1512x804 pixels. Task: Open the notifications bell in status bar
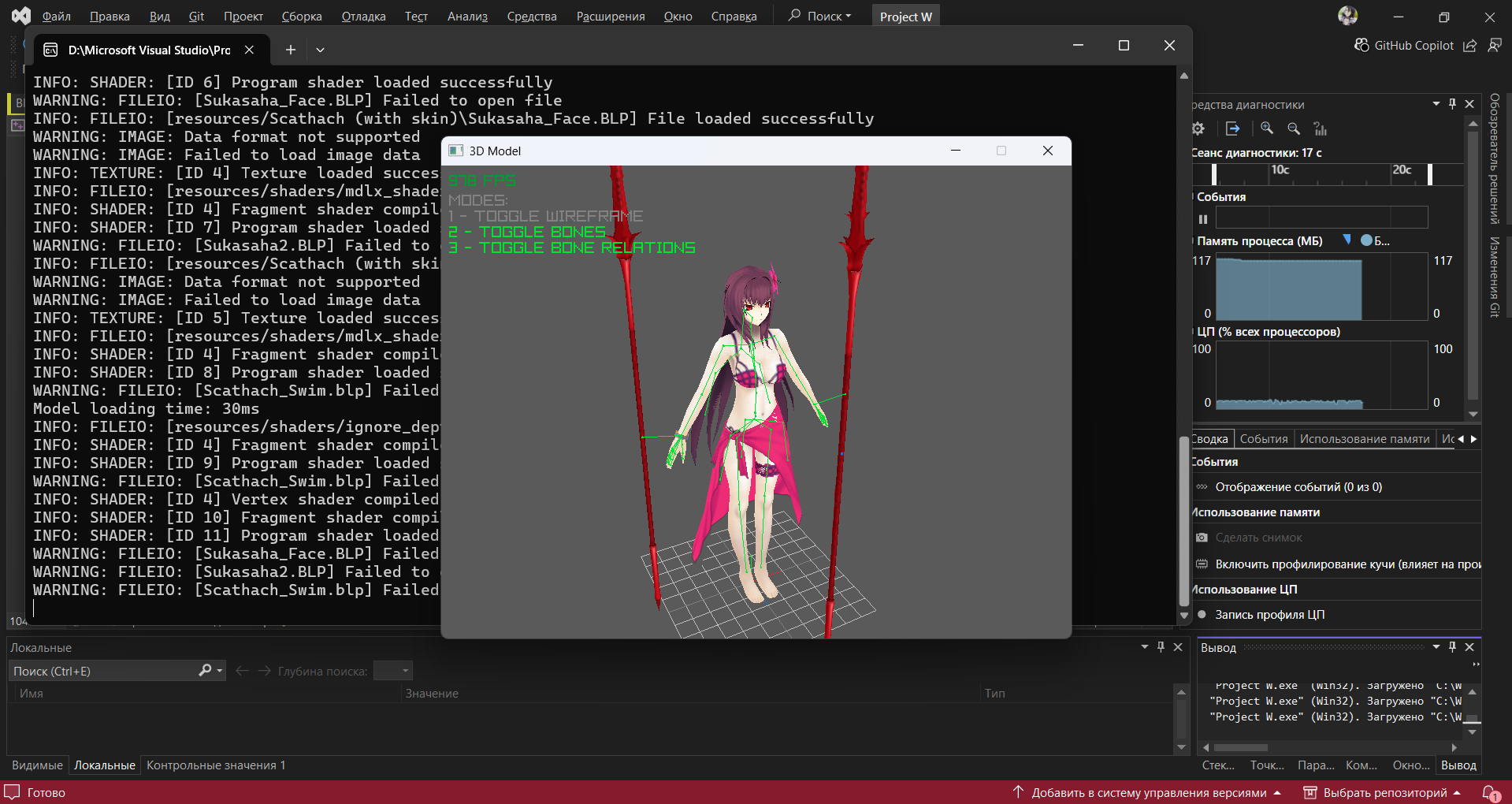pyautogui.click(x=1491, y=793)
